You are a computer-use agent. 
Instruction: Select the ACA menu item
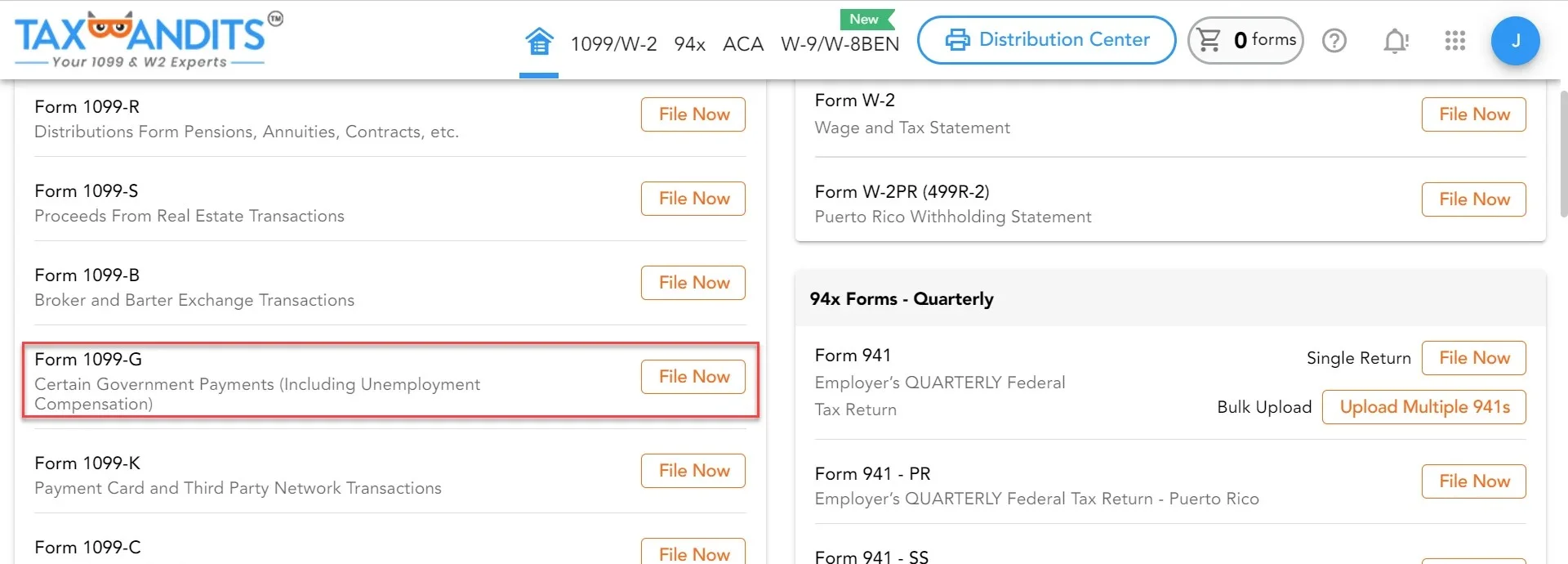click(x=742, y=44)
